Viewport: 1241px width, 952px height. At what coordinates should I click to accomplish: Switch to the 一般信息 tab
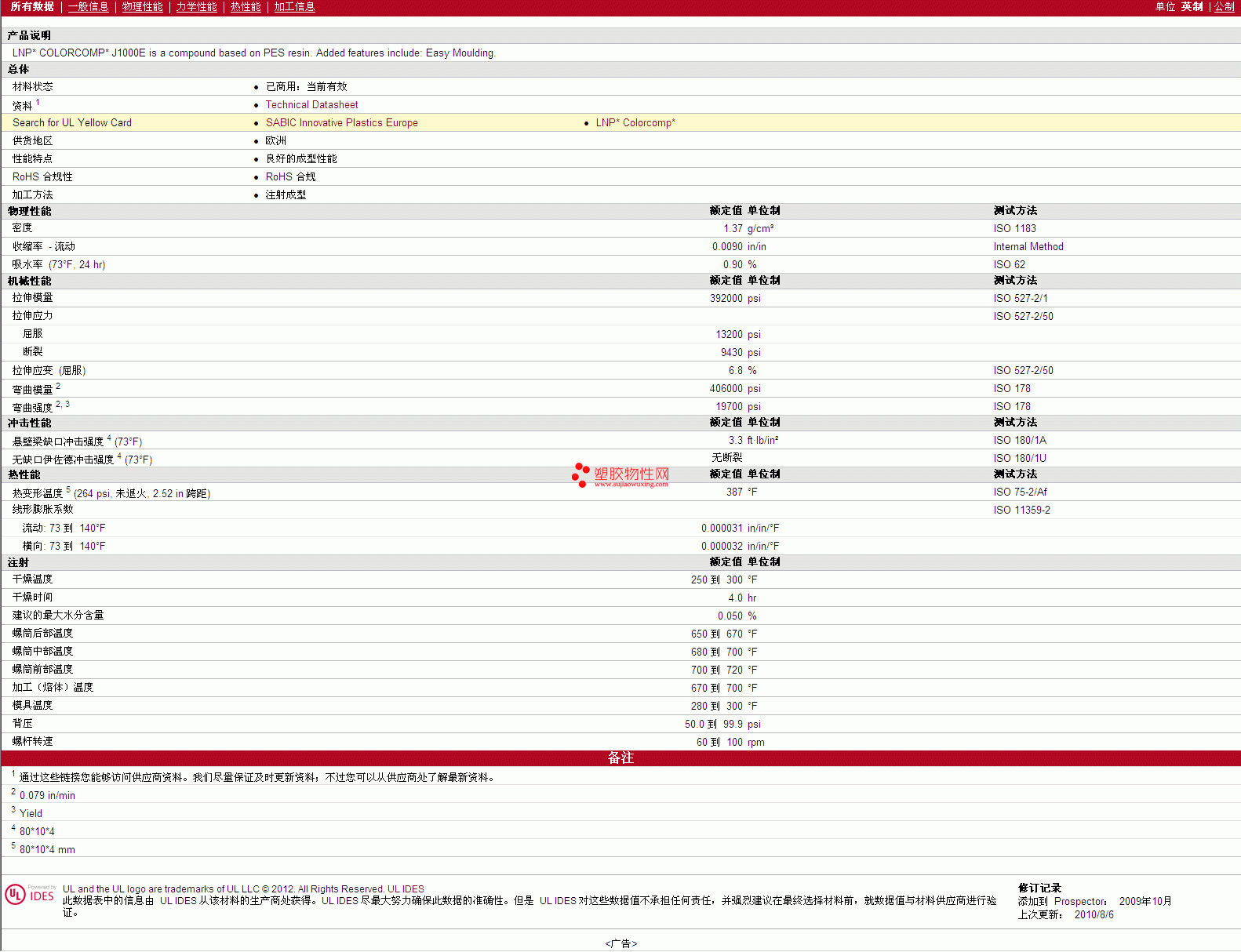(x=88, y=6)
